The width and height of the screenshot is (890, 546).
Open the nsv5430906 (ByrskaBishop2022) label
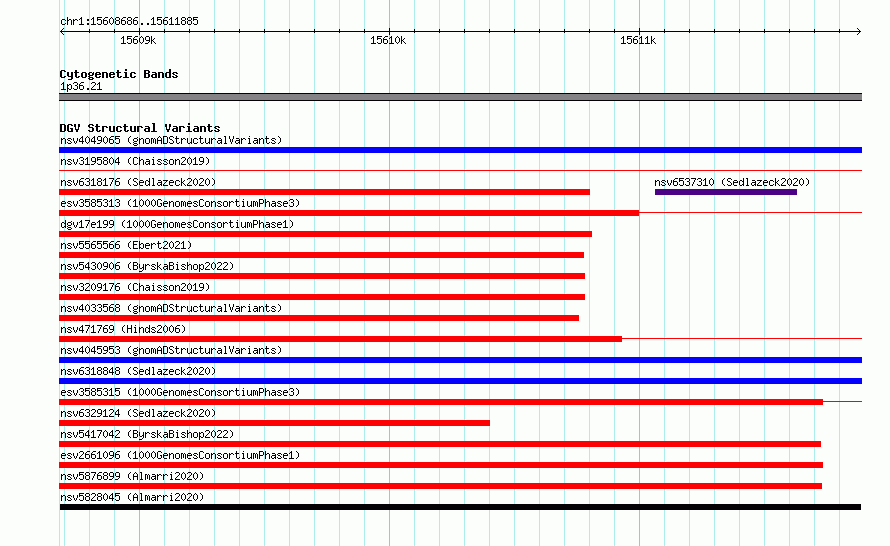click(x=147, y=266)
